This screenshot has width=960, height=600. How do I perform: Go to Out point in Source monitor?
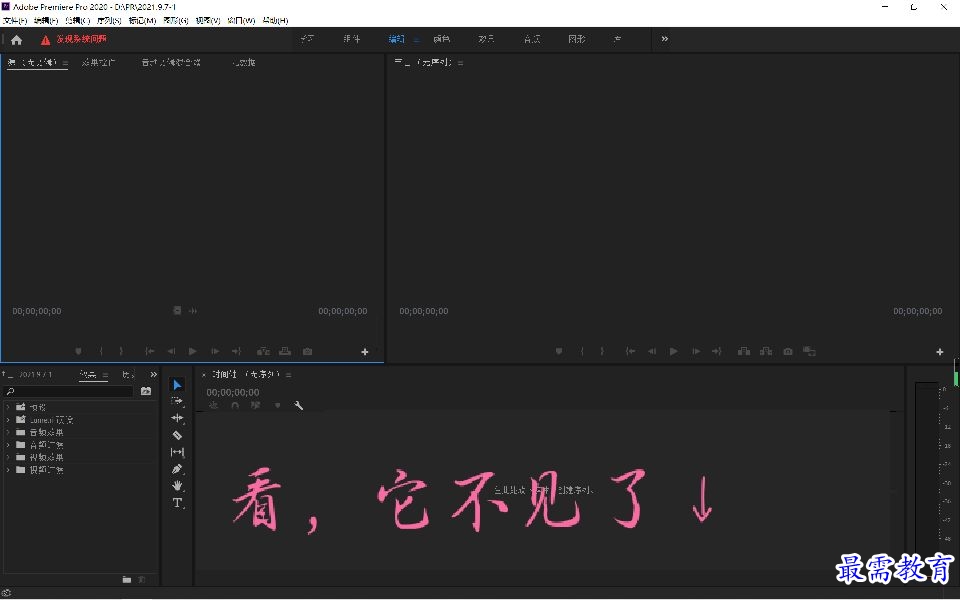point(236,351)
